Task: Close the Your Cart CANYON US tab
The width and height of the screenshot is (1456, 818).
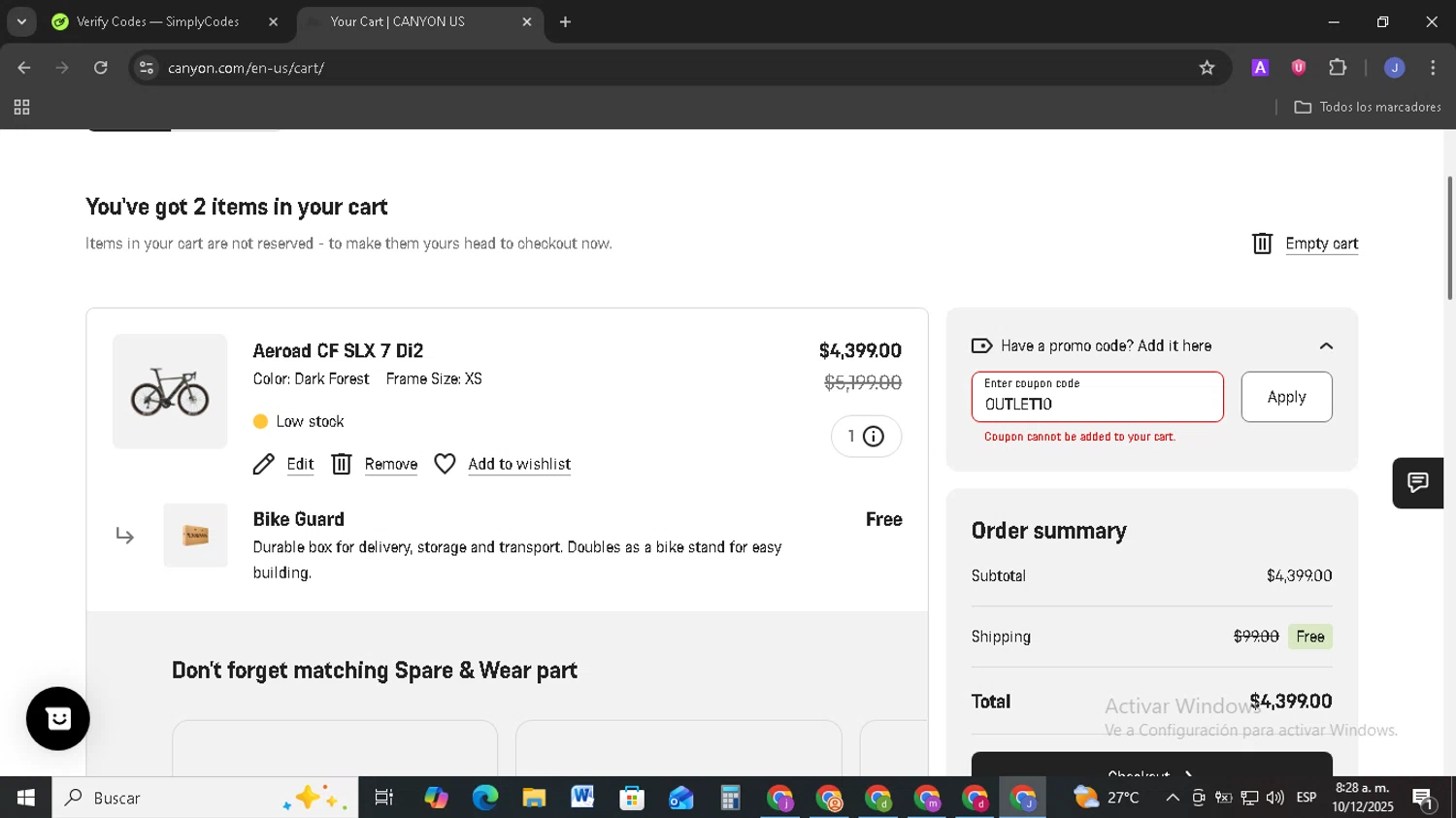Action: tap(527, 22)
